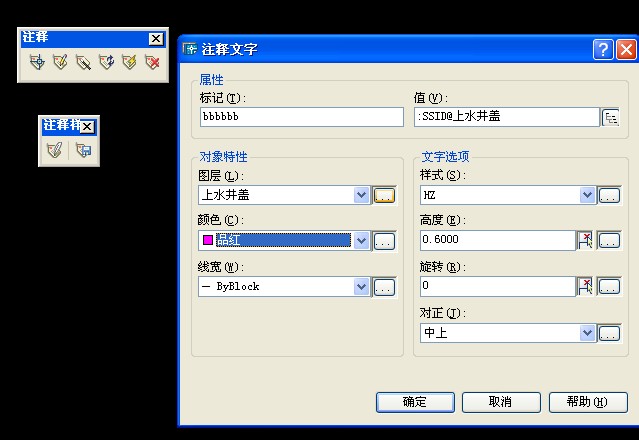Click the annotation icon with black pen
Screen dimensions: 639x440
[x=83, y=62]
